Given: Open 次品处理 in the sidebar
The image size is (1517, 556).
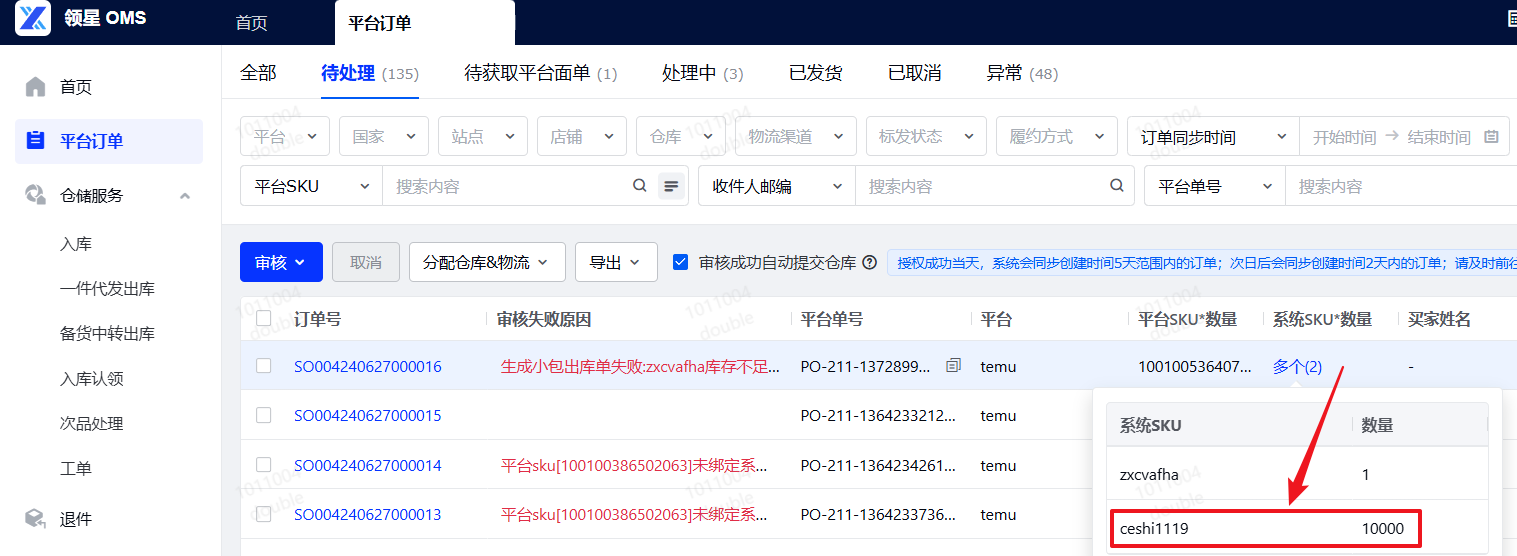Looking at the screenshot, I should (x=92, y=424).
